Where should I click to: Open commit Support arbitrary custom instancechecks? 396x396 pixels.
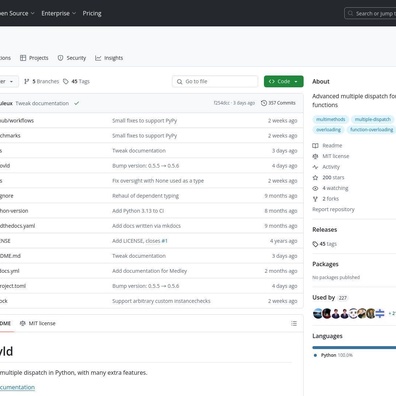161,301
